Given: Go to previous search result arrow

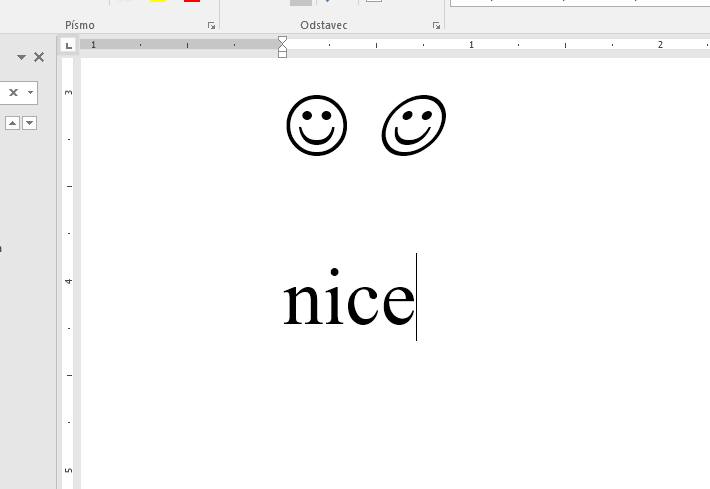Looking at the screenshot, I should tap(13, 123).
